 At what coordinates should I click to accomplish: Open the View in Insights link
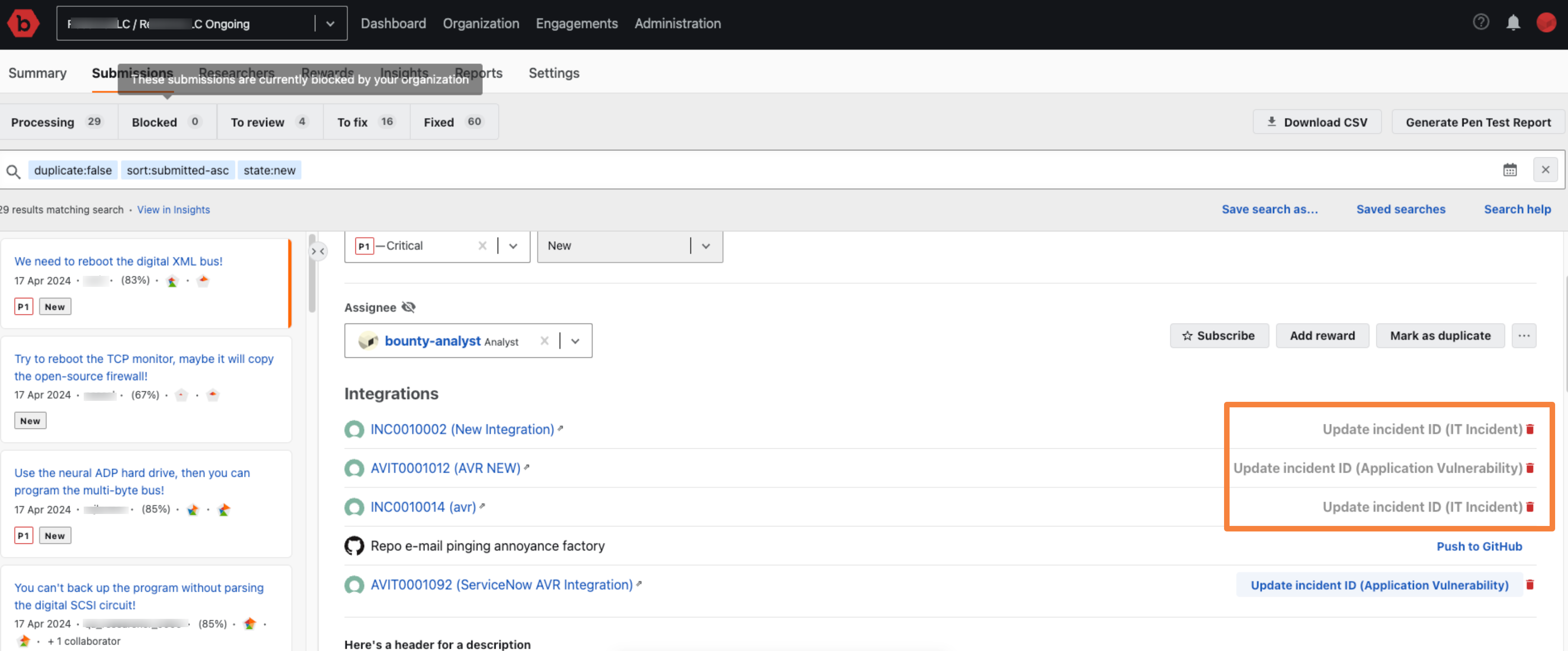[x=173, y=210]
